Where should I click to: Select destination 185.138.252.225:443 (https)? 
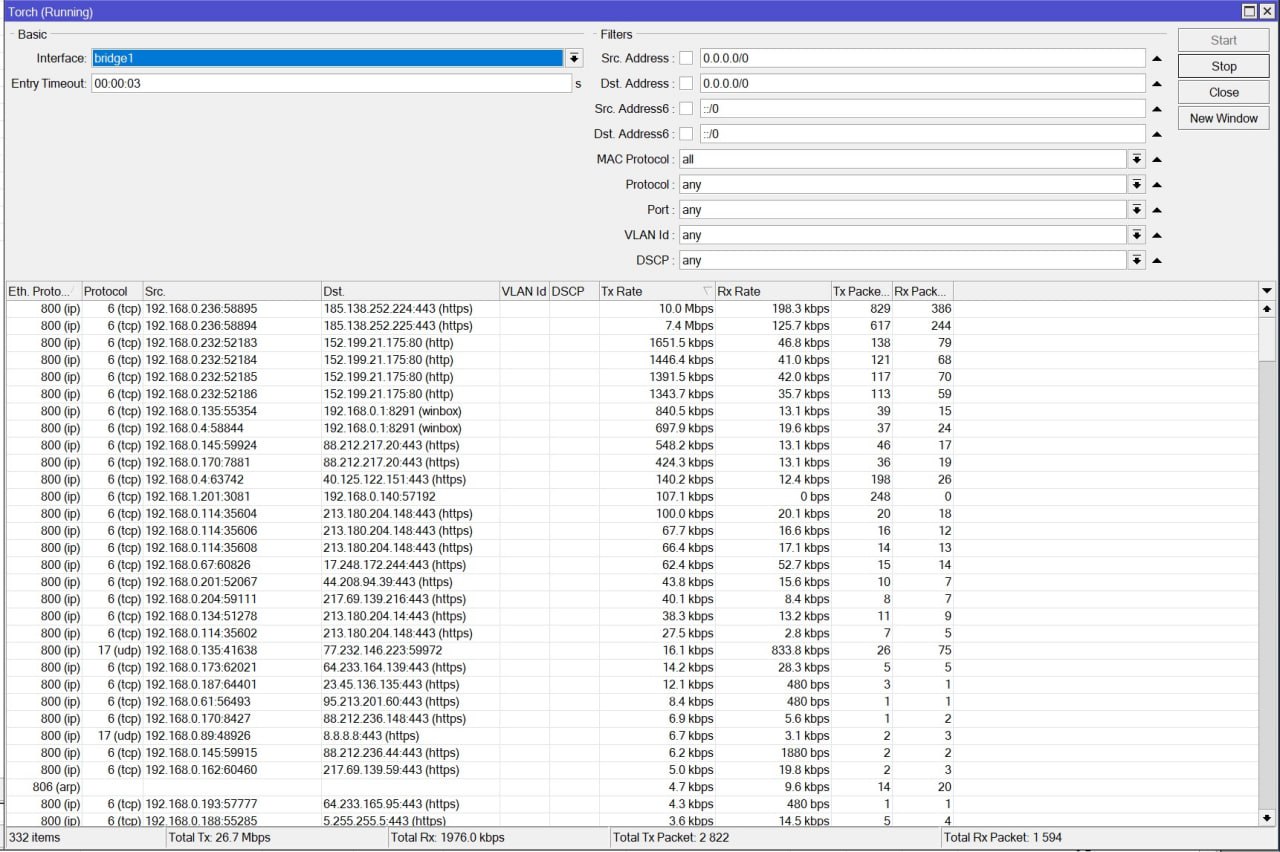pos(398,326)
